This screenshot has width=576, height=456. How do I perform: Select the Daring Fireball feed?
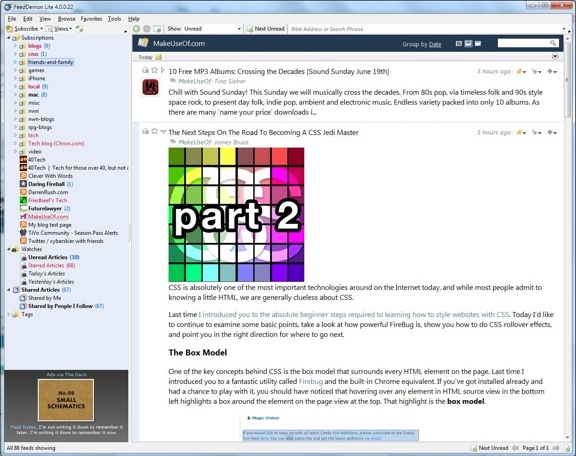(46, 184)
